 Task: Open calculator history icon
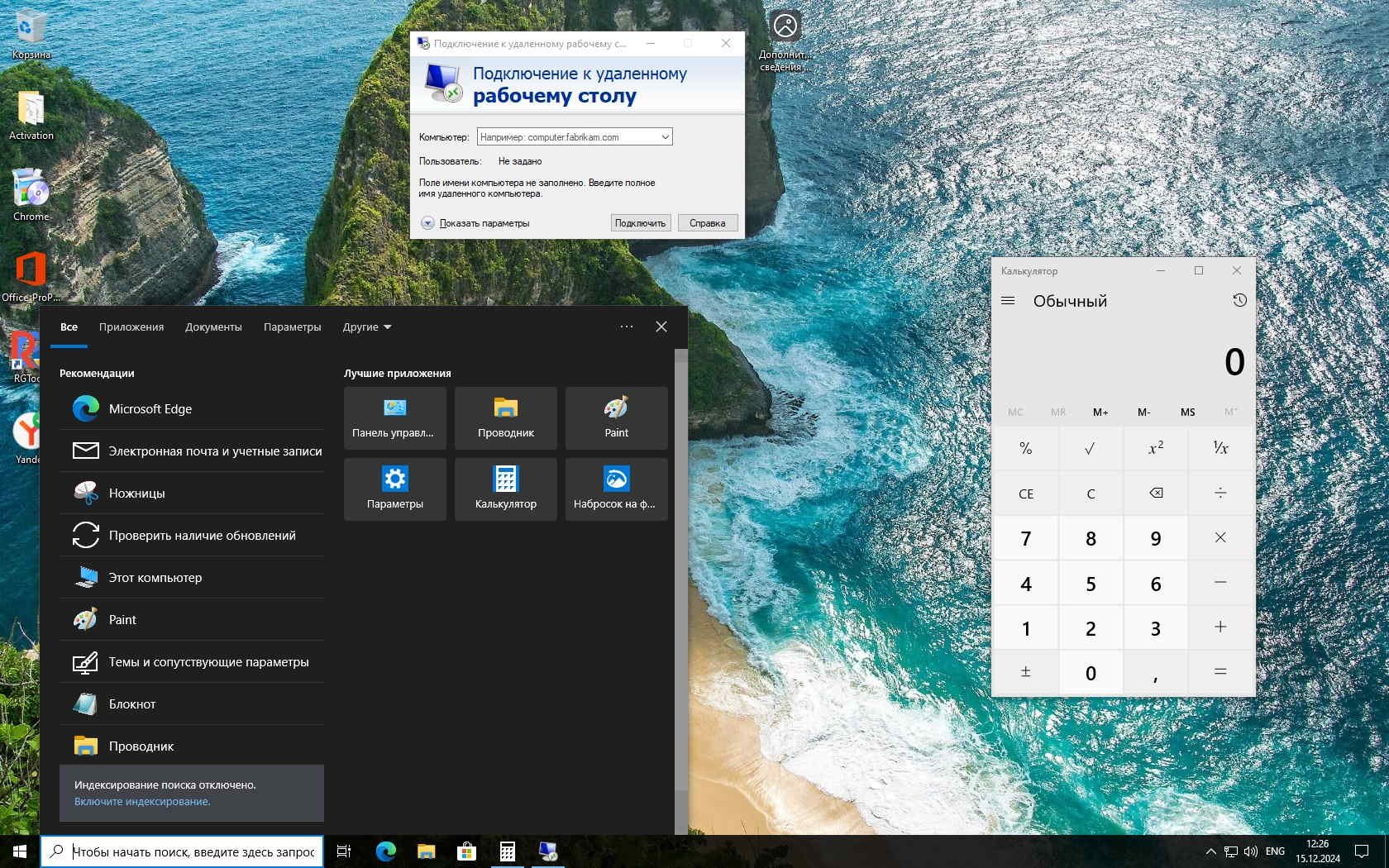click(x=1239, y=301)
